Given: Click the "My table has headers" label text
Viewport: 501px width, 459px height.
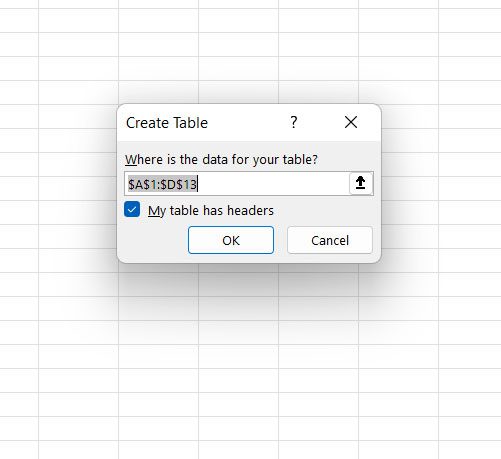Looking at the screenshot, I should [211, 211].
